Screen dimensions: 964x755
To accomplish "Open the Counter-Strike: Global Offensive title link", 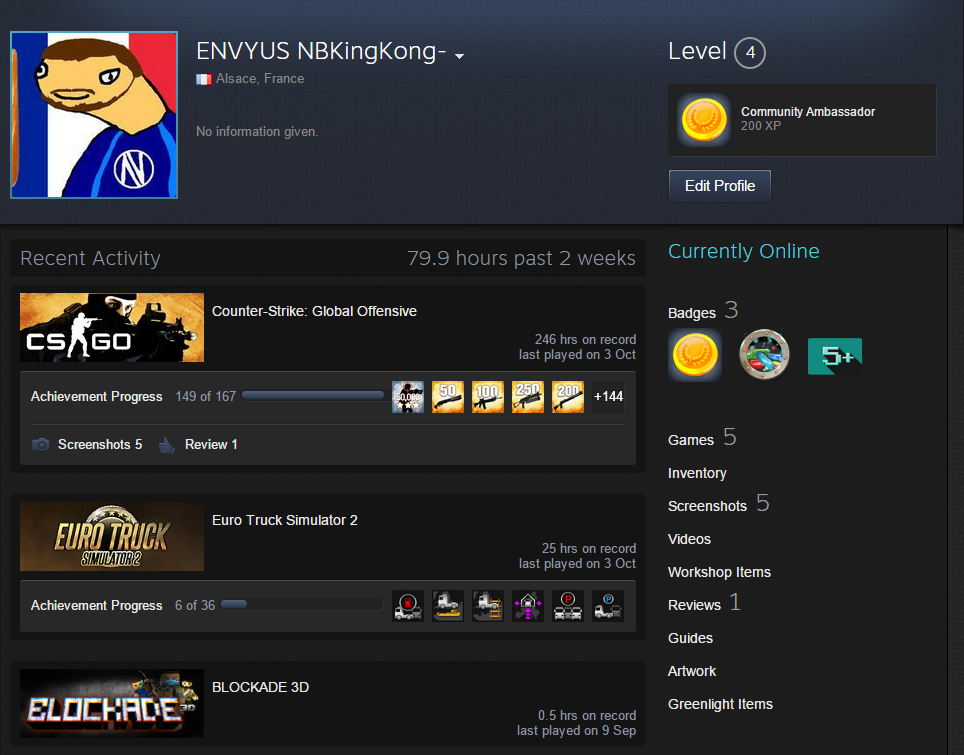I will (314, 311).
